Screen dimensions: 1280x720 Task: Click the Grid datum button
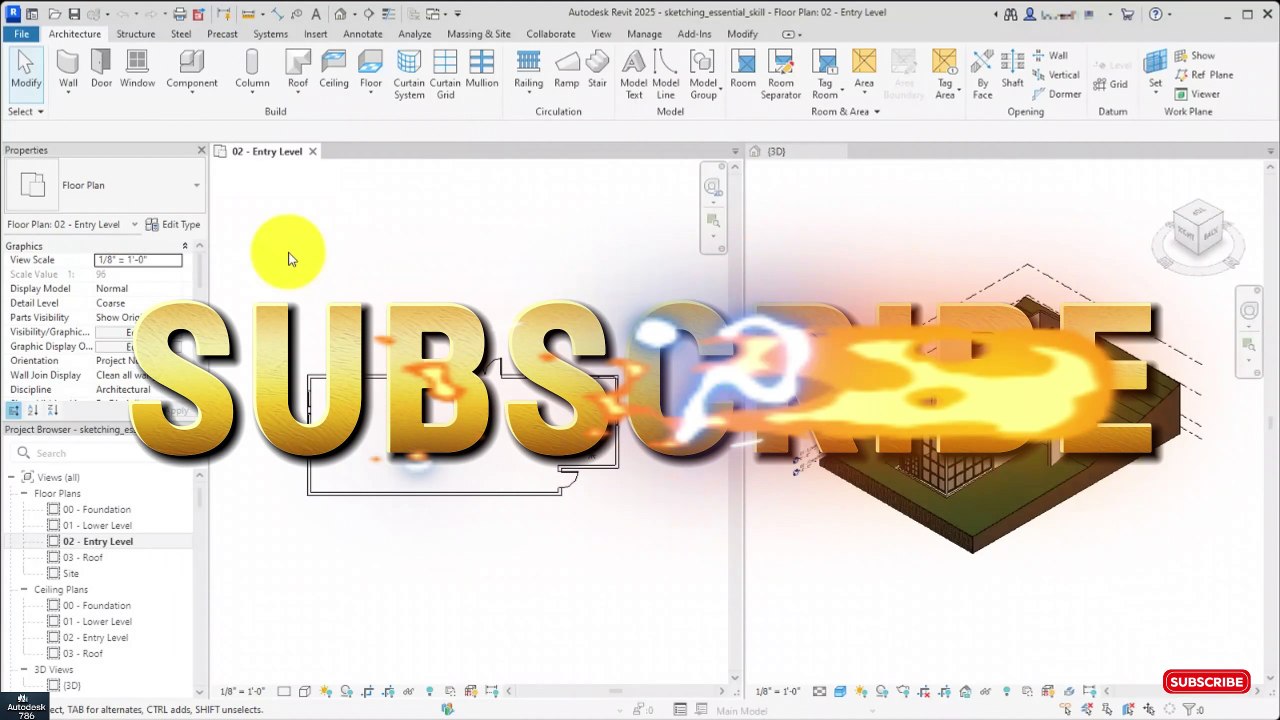tap(1111, 84)
